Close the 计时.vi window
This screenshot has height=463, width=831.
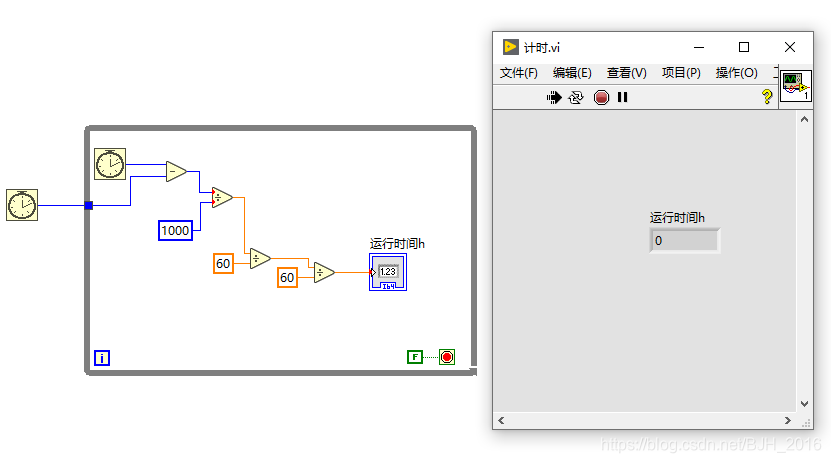click(x=790, y=47)
